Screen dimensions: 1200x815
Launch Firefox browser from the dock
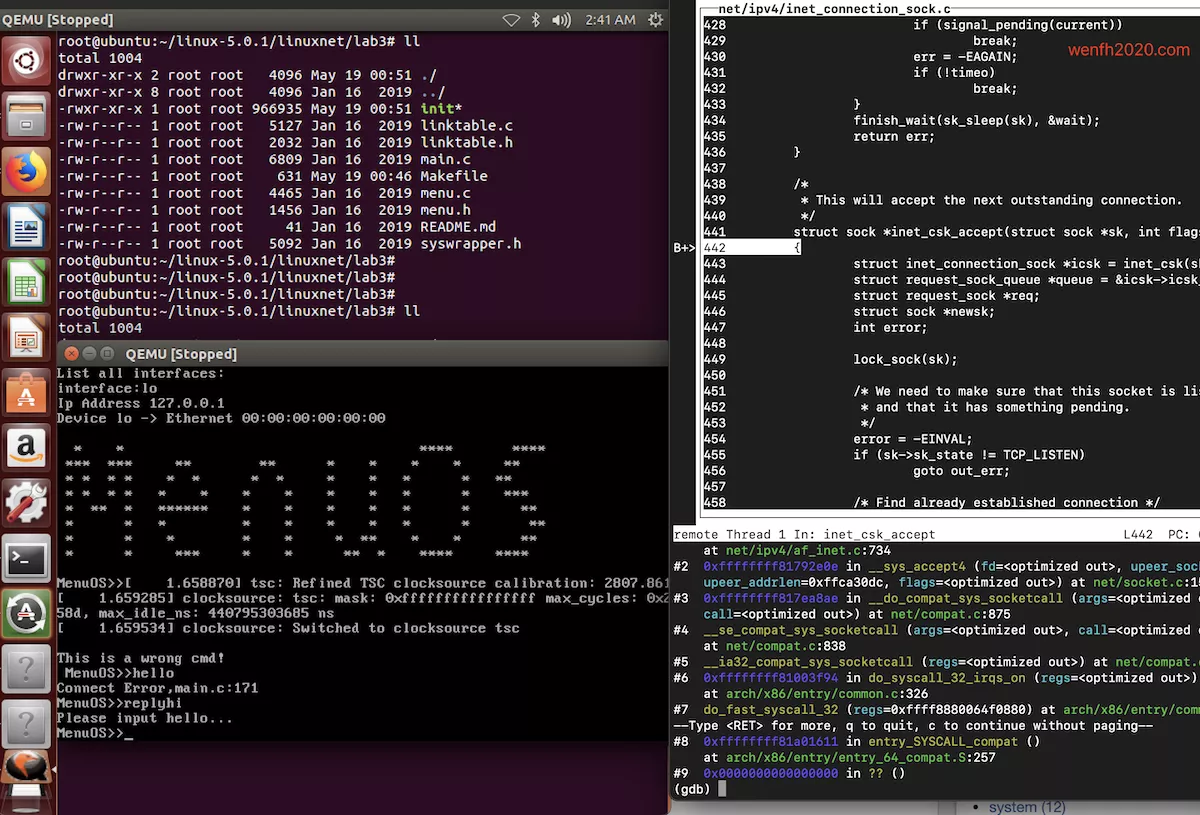pos(26,172)
